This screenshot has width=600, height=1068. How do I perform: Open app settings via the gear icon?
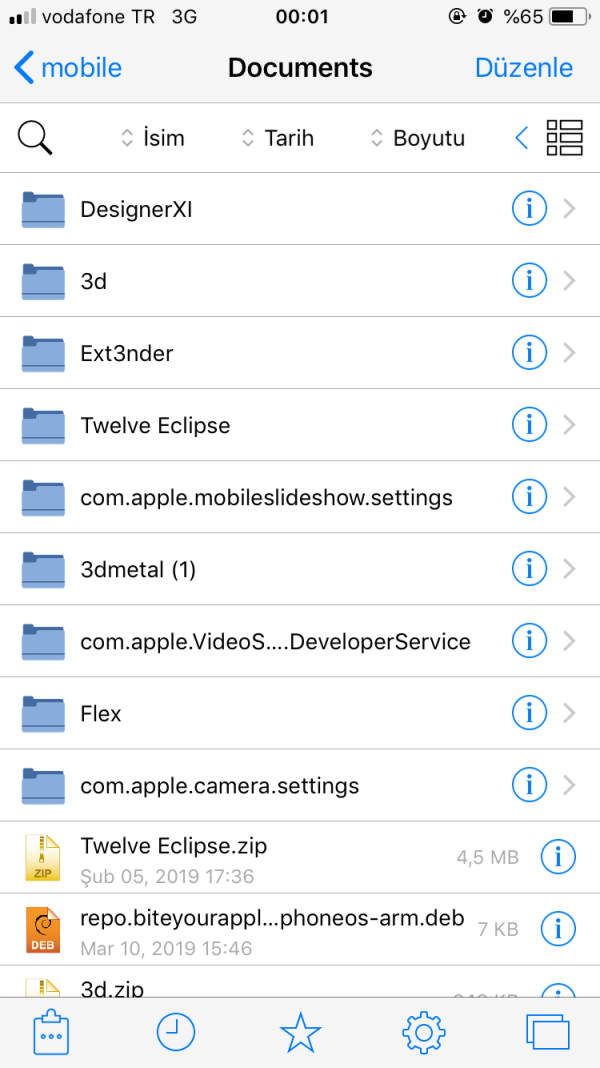[x=423, y=1033]
